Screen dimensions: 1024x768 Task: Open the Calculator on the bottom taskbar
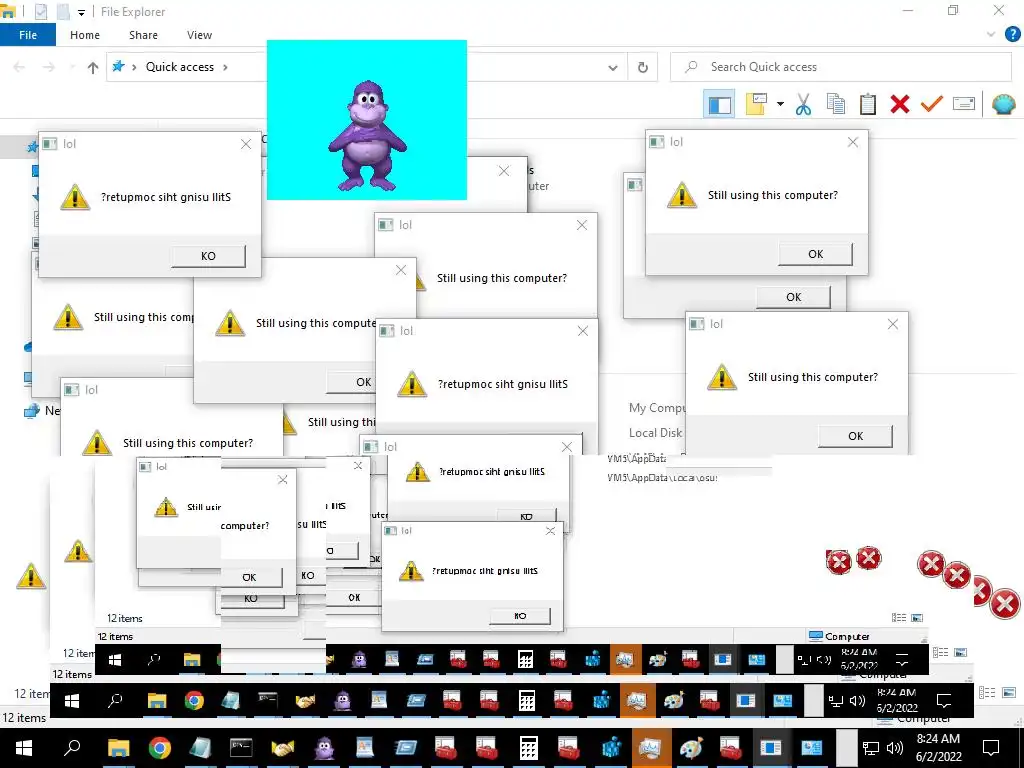click(x=528, y=748)
